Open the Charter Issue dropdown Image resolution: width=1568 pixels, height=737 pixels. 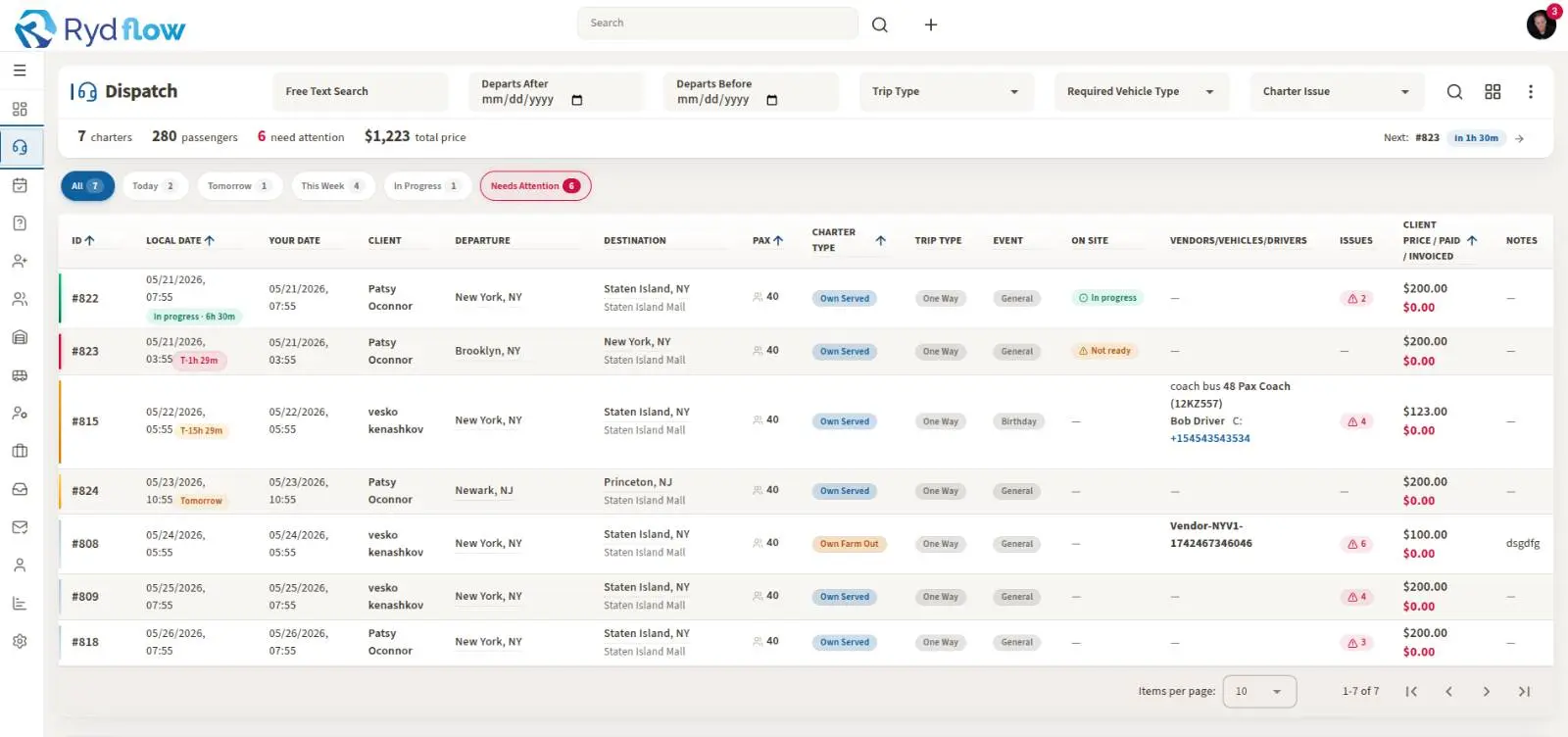(x=1336, y=92)
